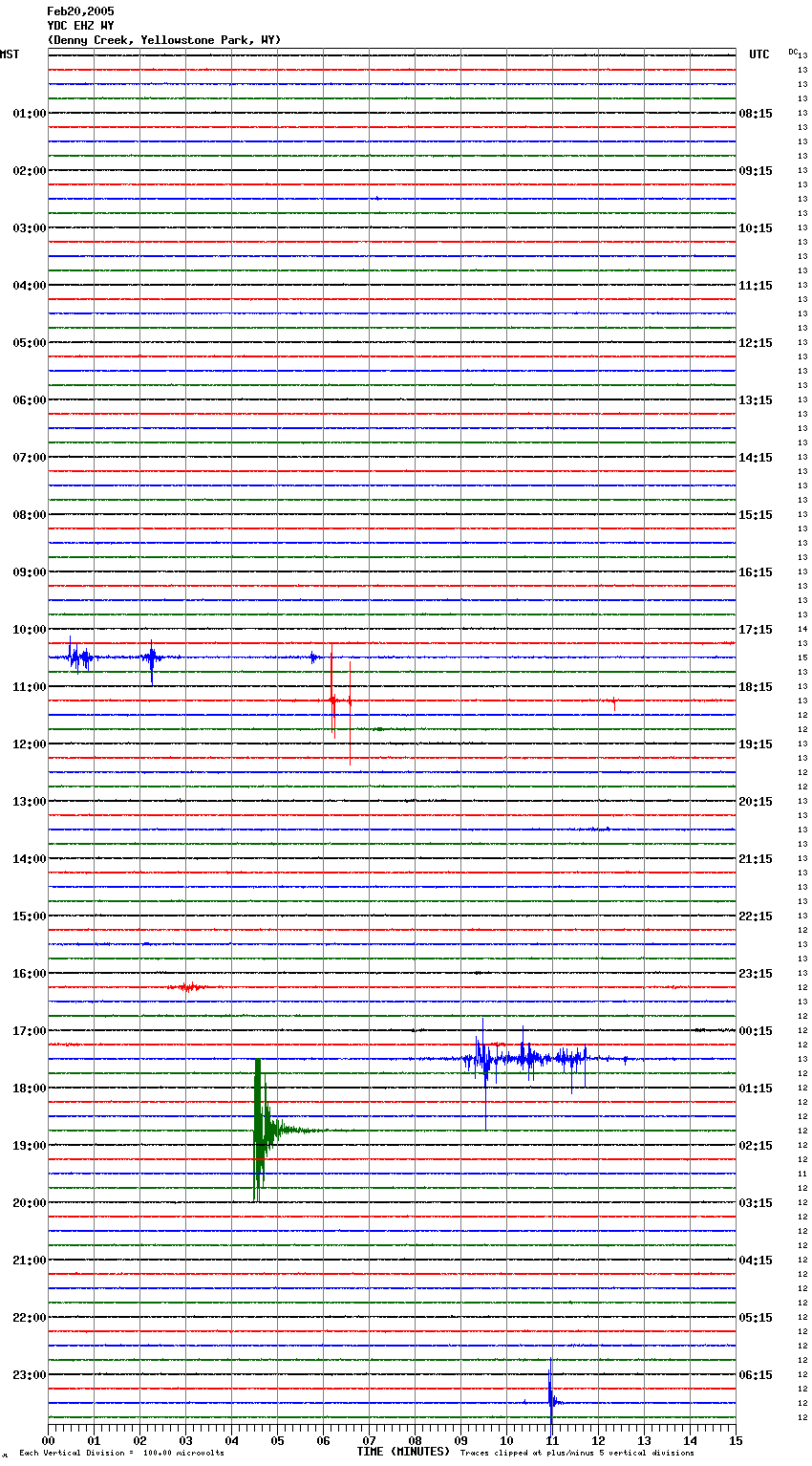Image resolution: width=812 pixels, height=1466 pixels.
Task: Select the 14:00 MST time label
Action: (30, 859)
